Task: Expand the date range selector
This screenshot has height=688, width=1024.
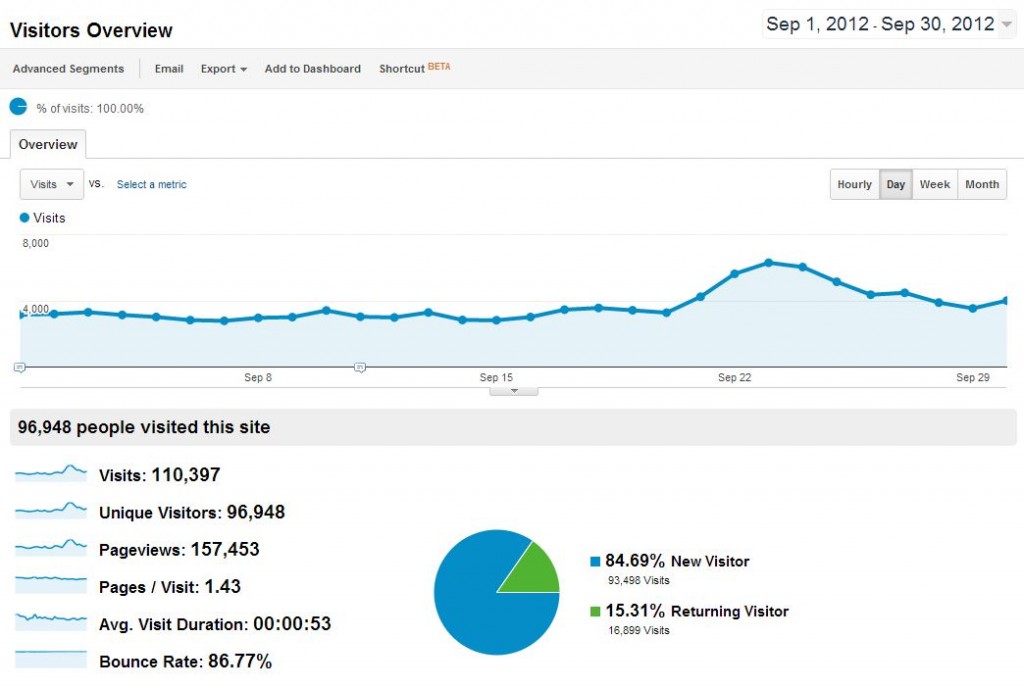Action: [888, 23]
